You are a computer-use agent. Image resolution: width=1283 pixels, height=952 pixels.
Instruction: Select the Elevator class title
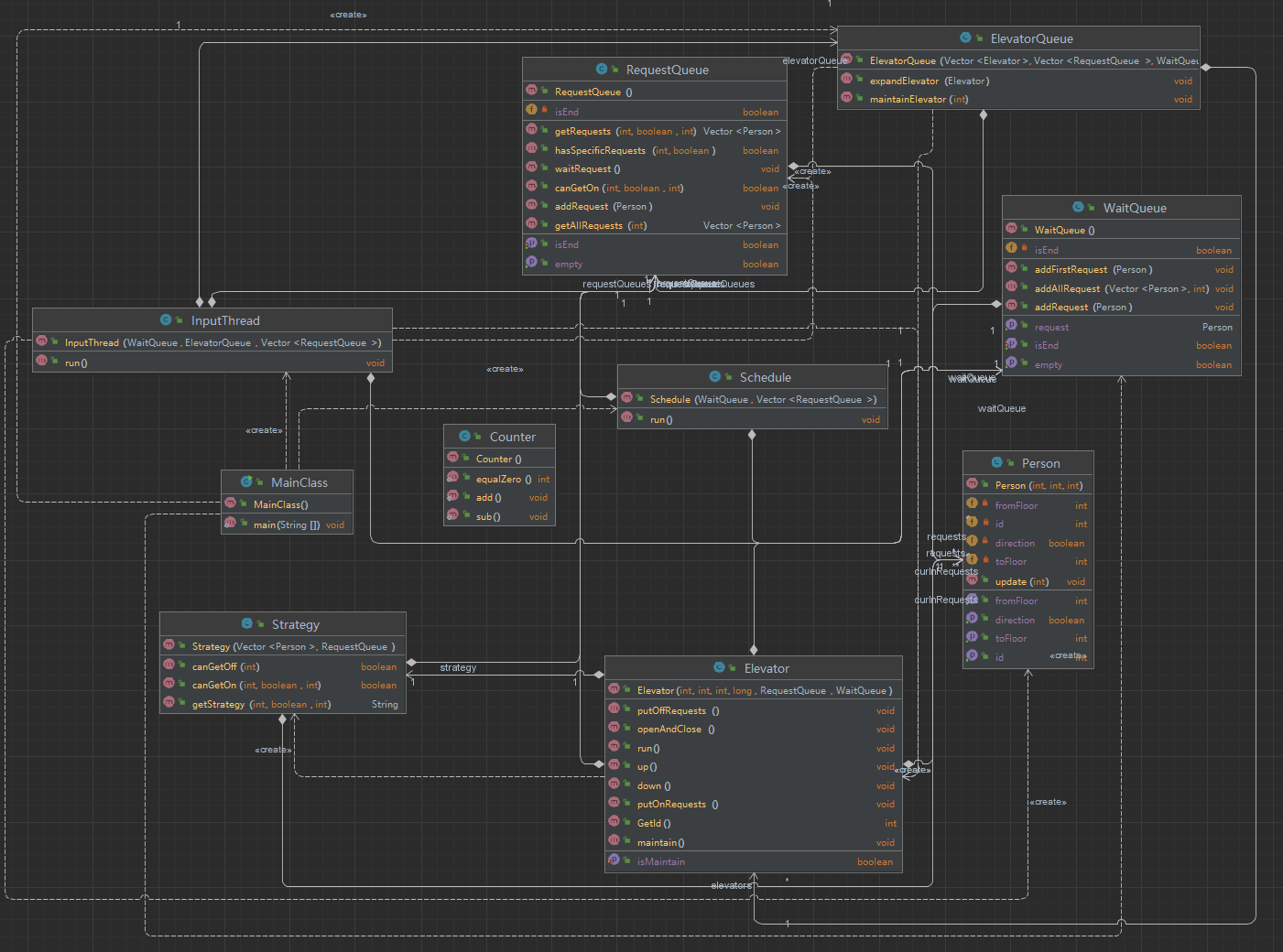point(767,668)
